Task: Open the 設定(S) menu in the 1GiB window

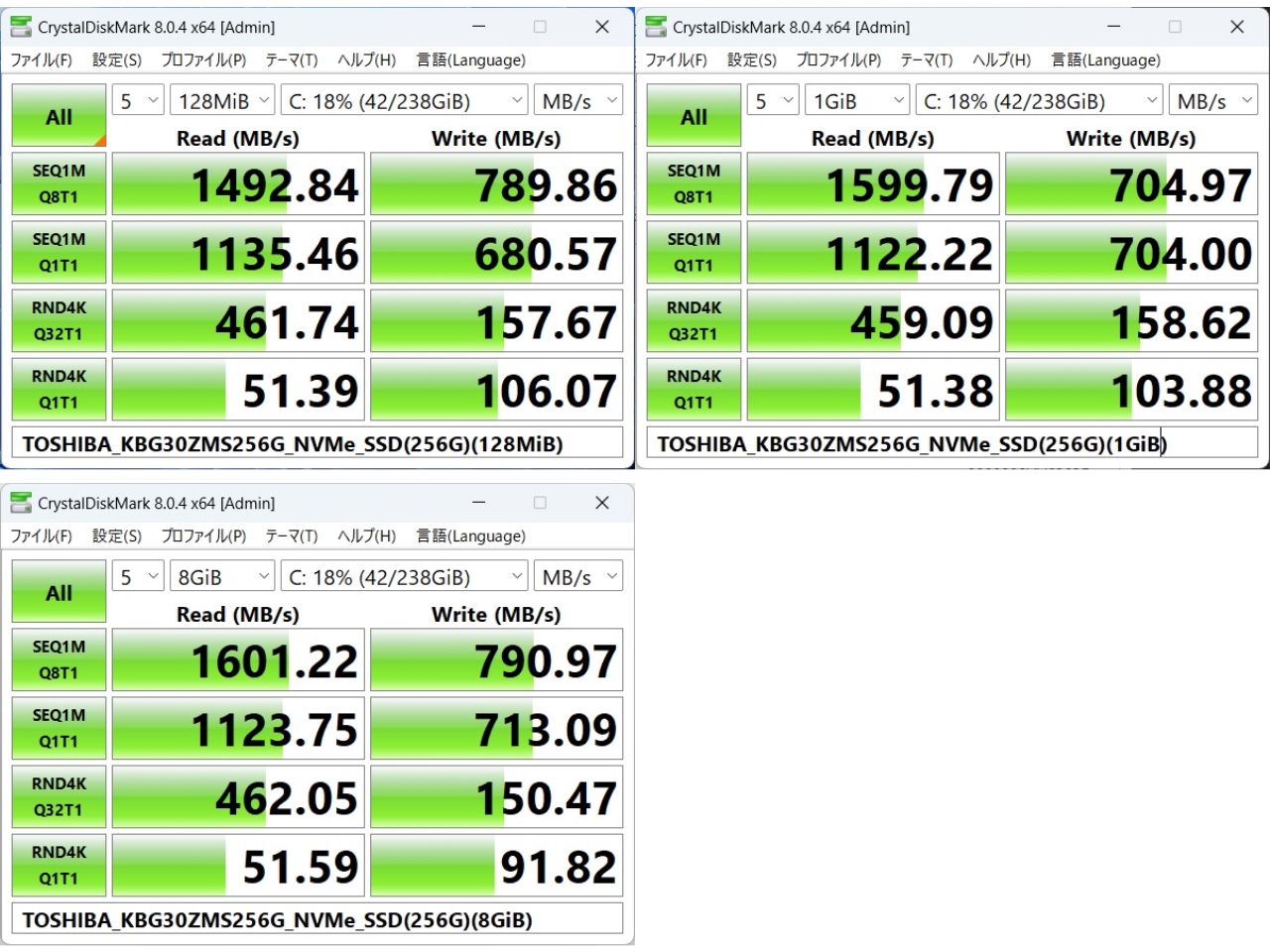Action: click(752, 60)
